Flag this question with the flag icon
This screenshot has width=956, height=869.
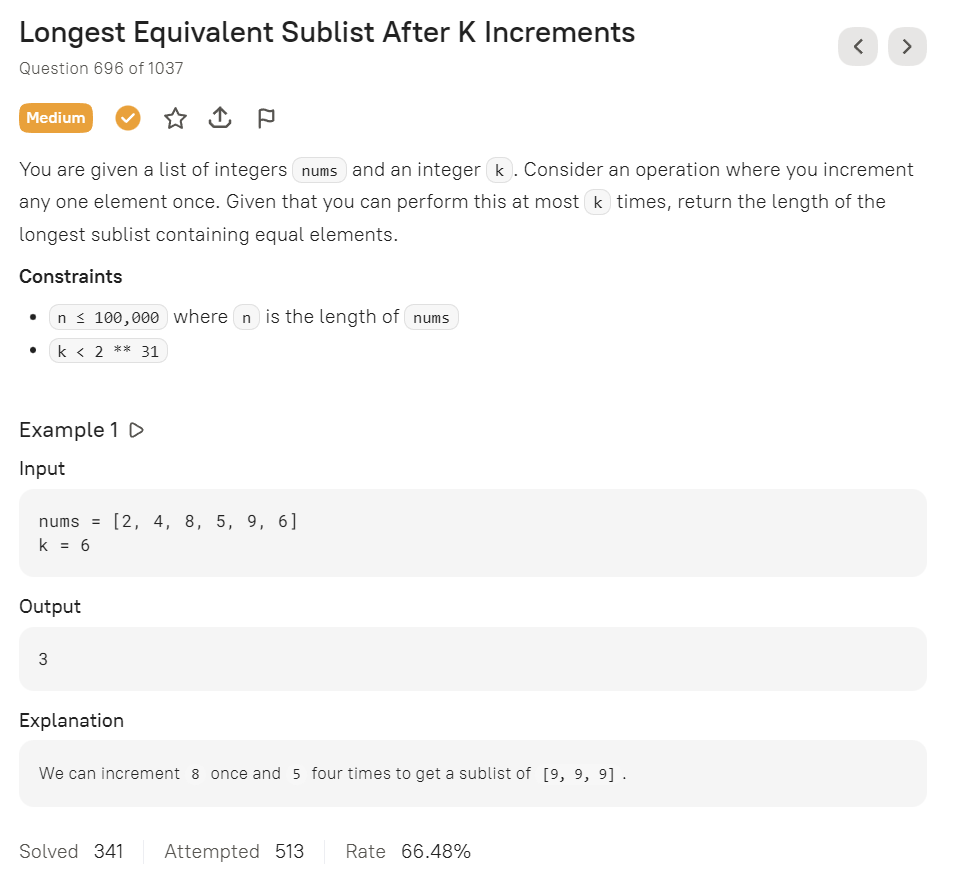click(x=265, y=118)
